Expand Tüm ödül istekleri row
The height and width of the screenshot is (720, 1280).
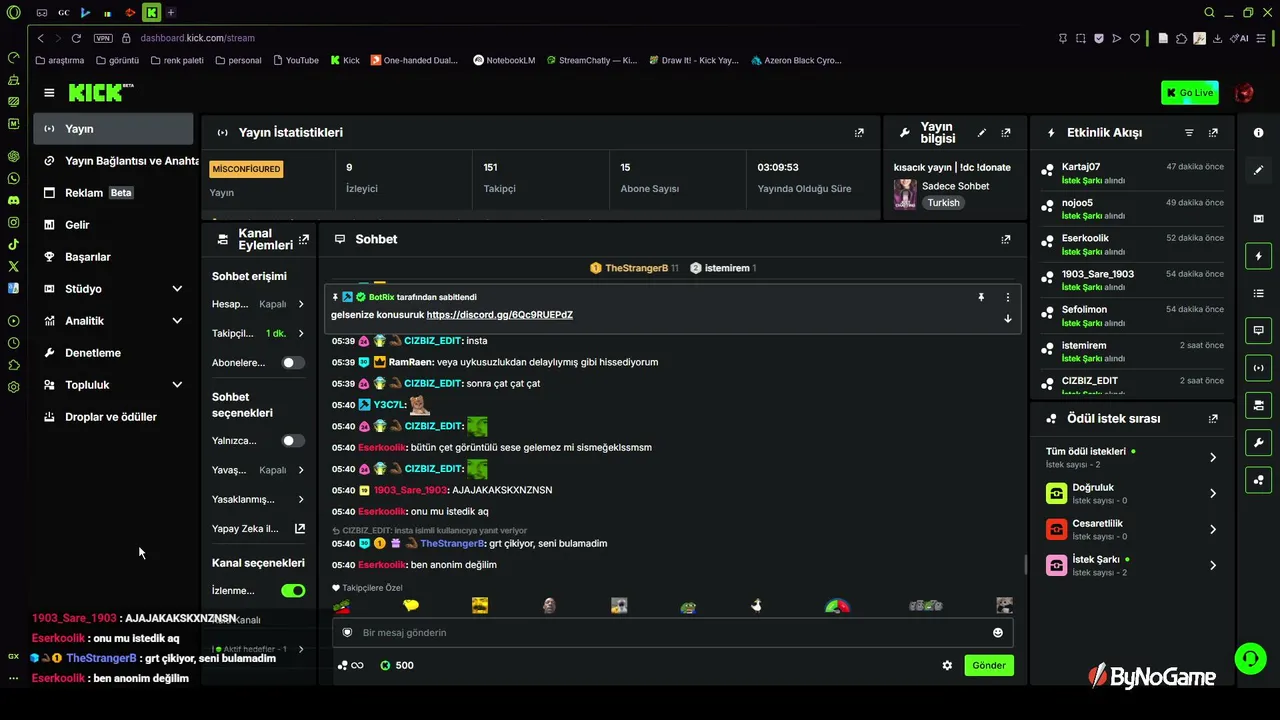pyautogui.click(x=1213, y=457)
